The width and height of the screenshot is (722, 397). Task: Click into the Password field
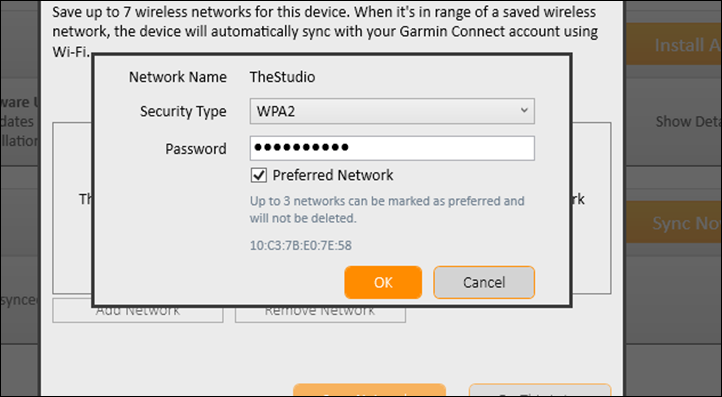coord(392,148)
